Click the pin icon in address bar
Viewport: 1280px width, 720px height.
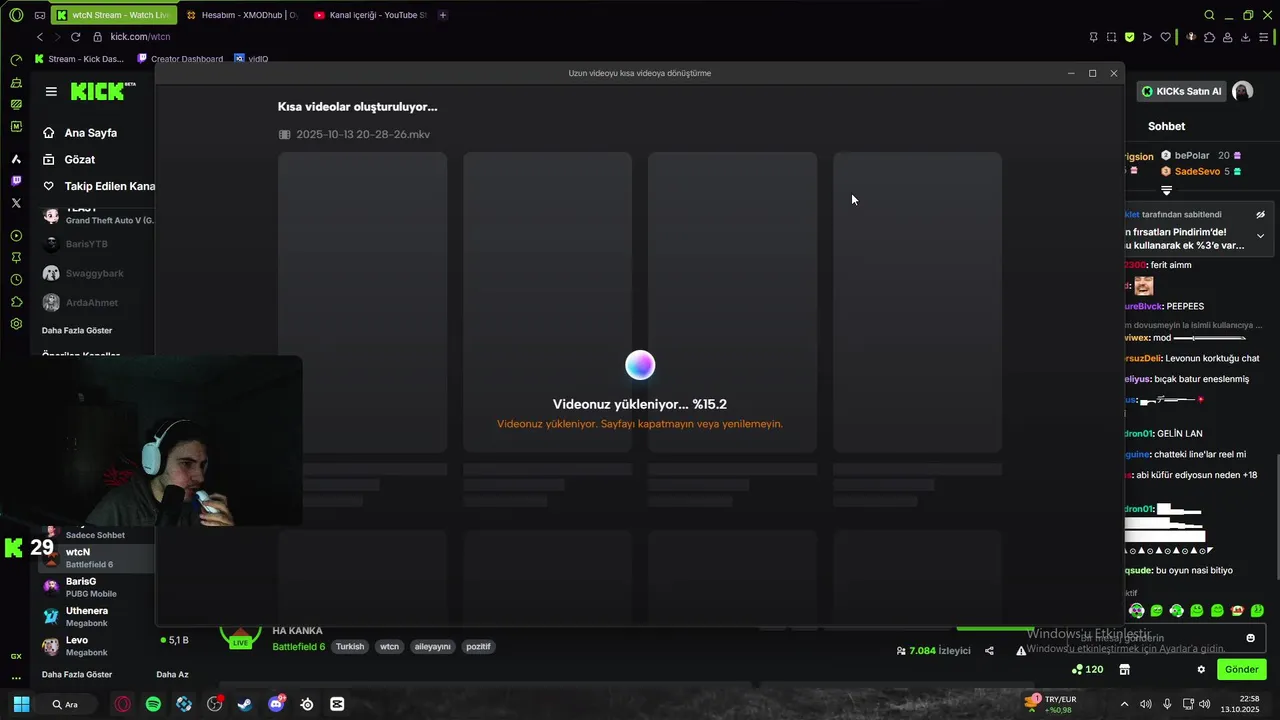pyautogui.click(x=1093, y=37)
